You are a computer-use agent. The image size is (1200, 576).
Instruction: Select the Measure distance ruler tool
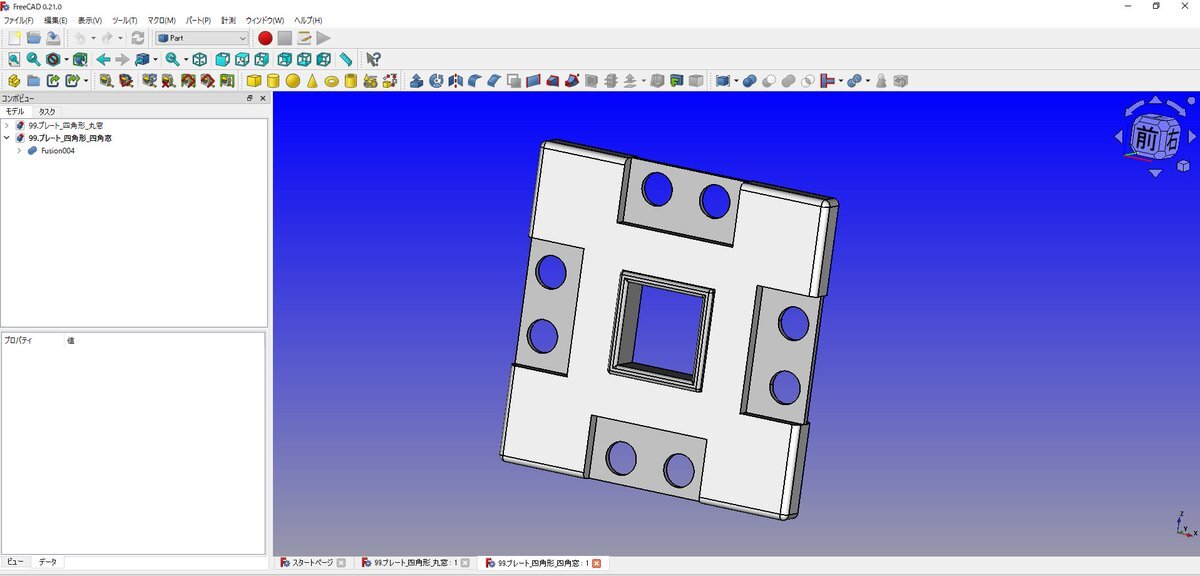pyautogui.click(x=346, y=60)
